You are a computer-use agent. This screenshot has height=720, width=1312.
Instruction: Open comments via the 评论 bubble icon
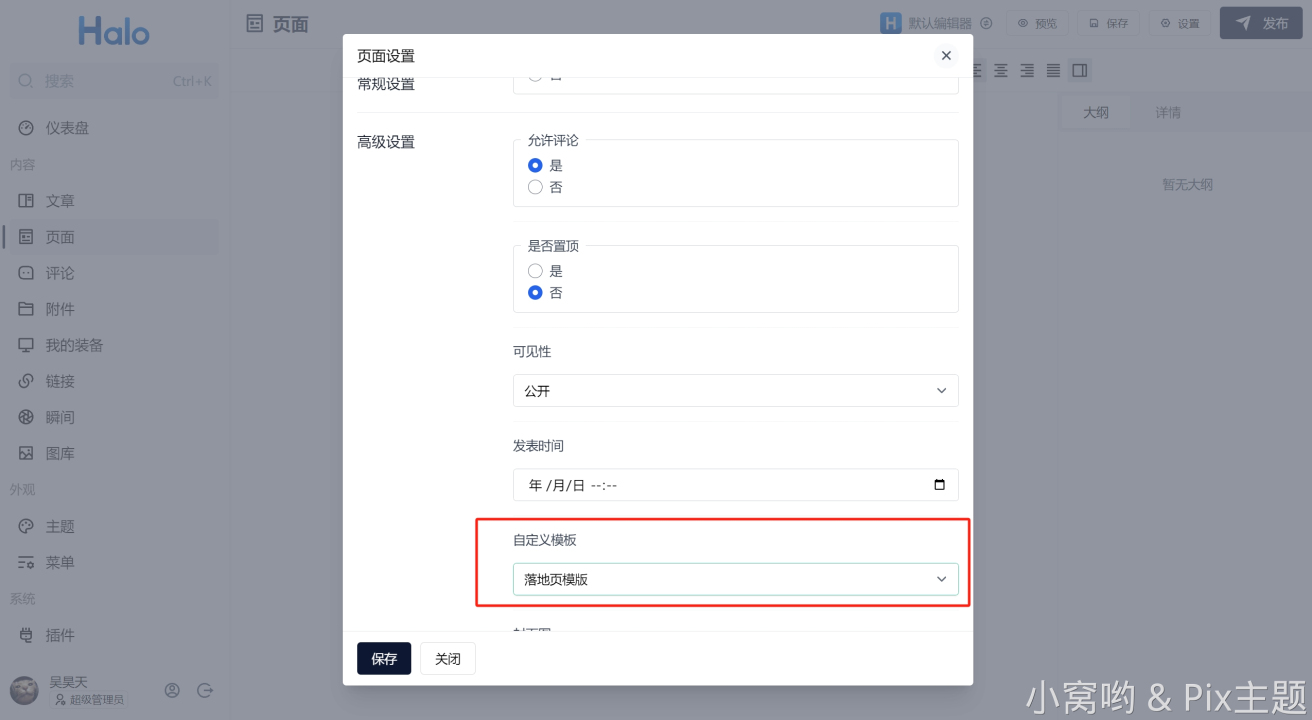26,273
